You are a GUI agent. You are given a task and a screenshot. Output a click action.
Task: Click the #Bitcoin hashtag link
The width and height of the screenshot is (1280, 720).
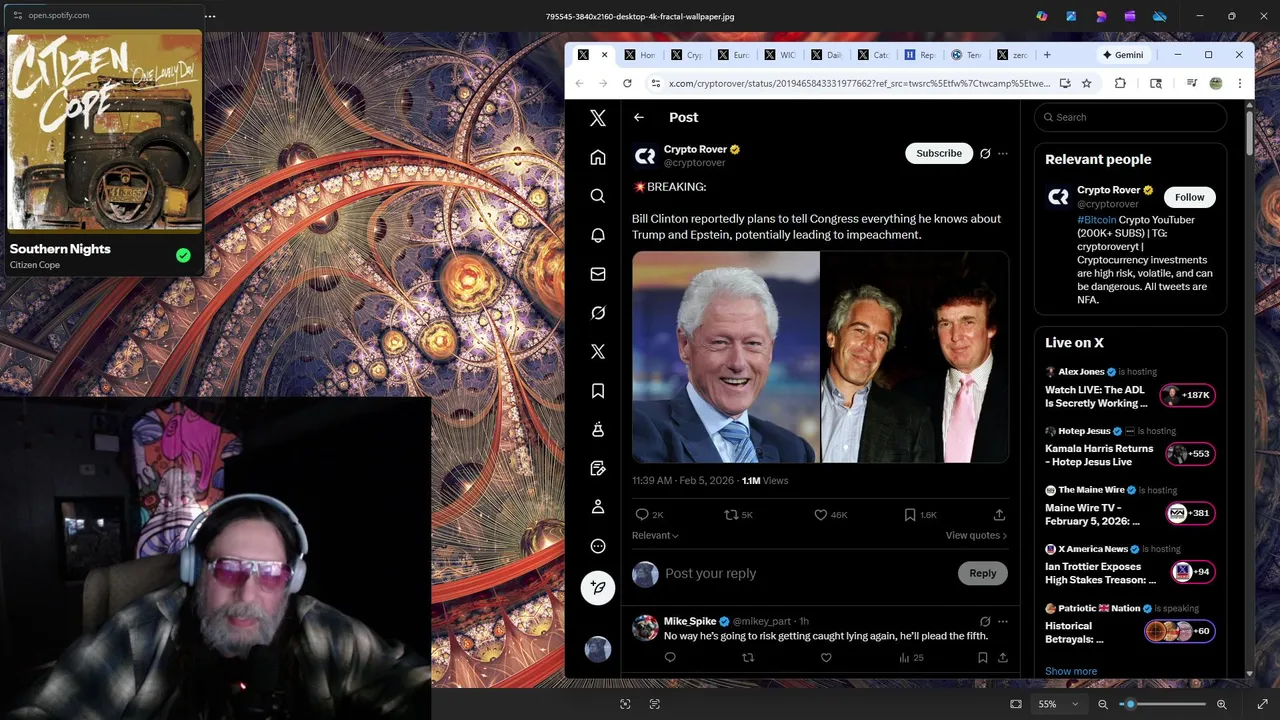click(x=1096, y=220)
